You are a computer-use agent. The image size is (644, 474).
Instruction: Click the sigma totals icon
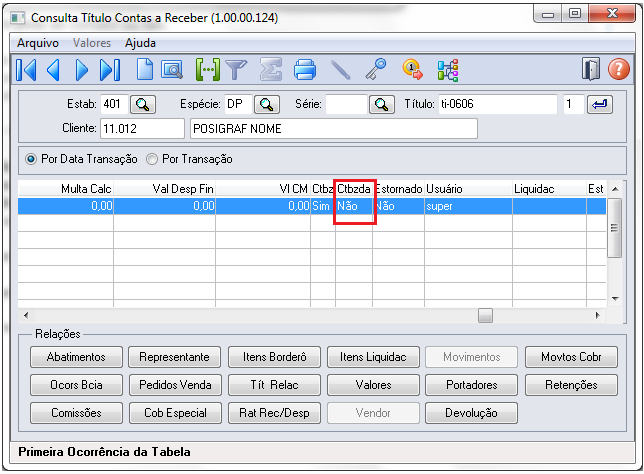tap(271, 69)
